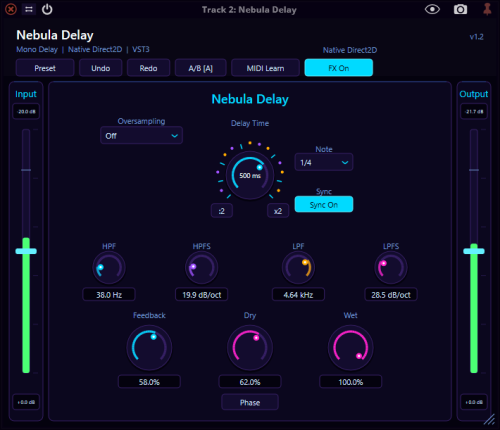This screenshot has height=430, width=500.
Task: Click the Output peak readout -21.7 dB
Action: point(474,111)
